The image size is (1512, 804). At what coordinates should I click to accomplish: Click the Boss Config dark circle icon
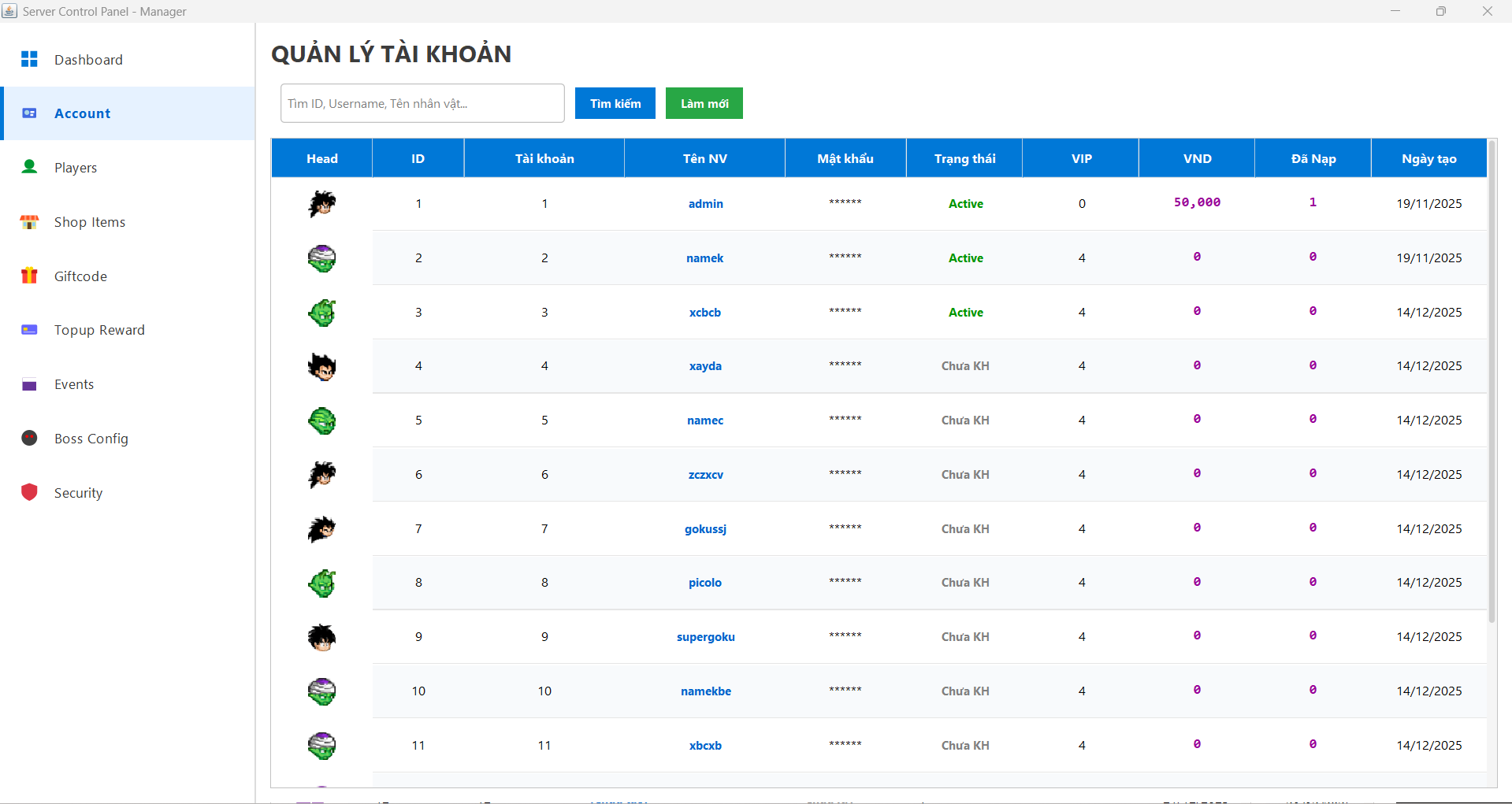pyautogui.click(x=29, y=438)
